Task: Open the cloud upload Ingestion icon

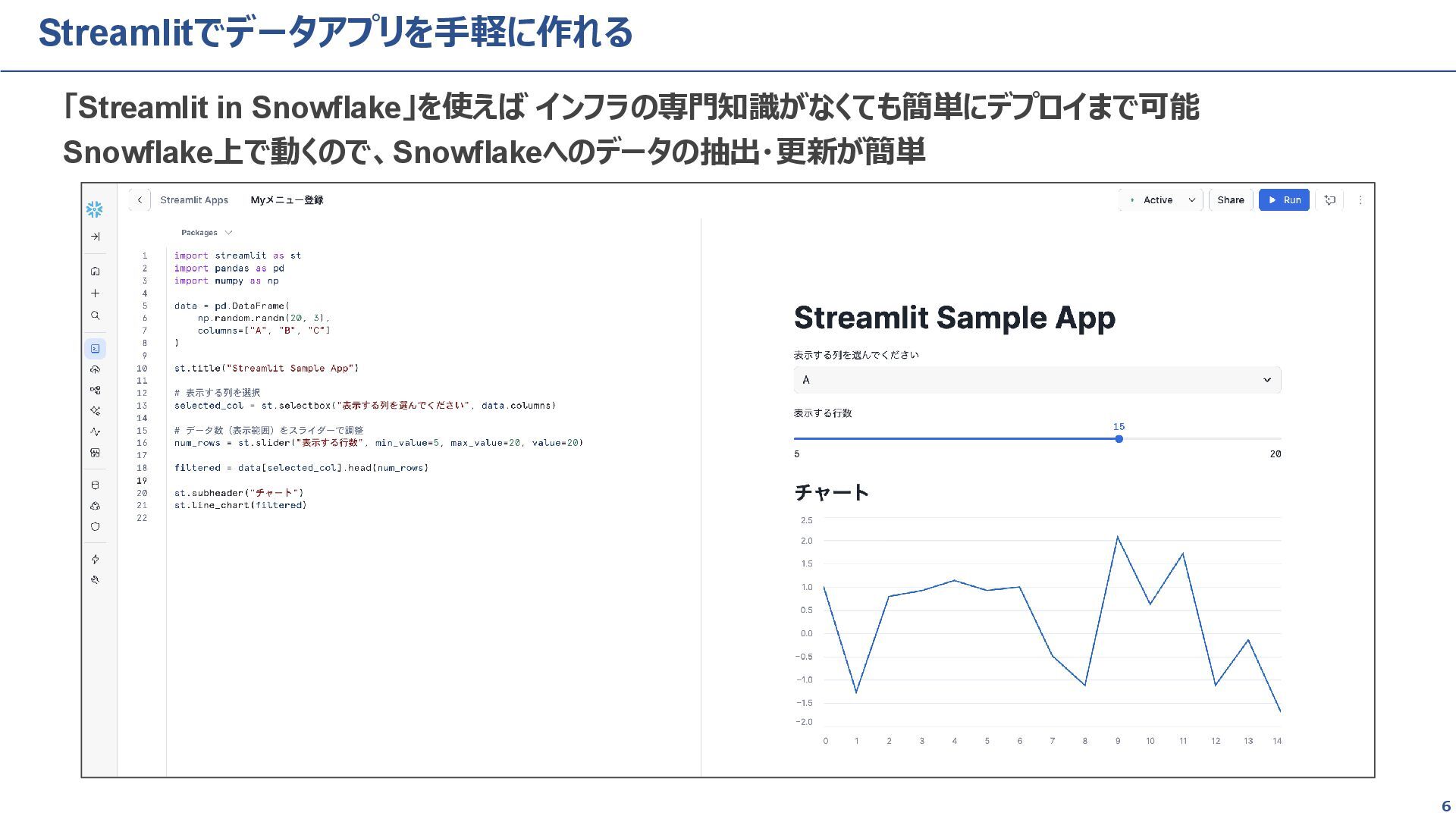Action: tap(95, 370)
